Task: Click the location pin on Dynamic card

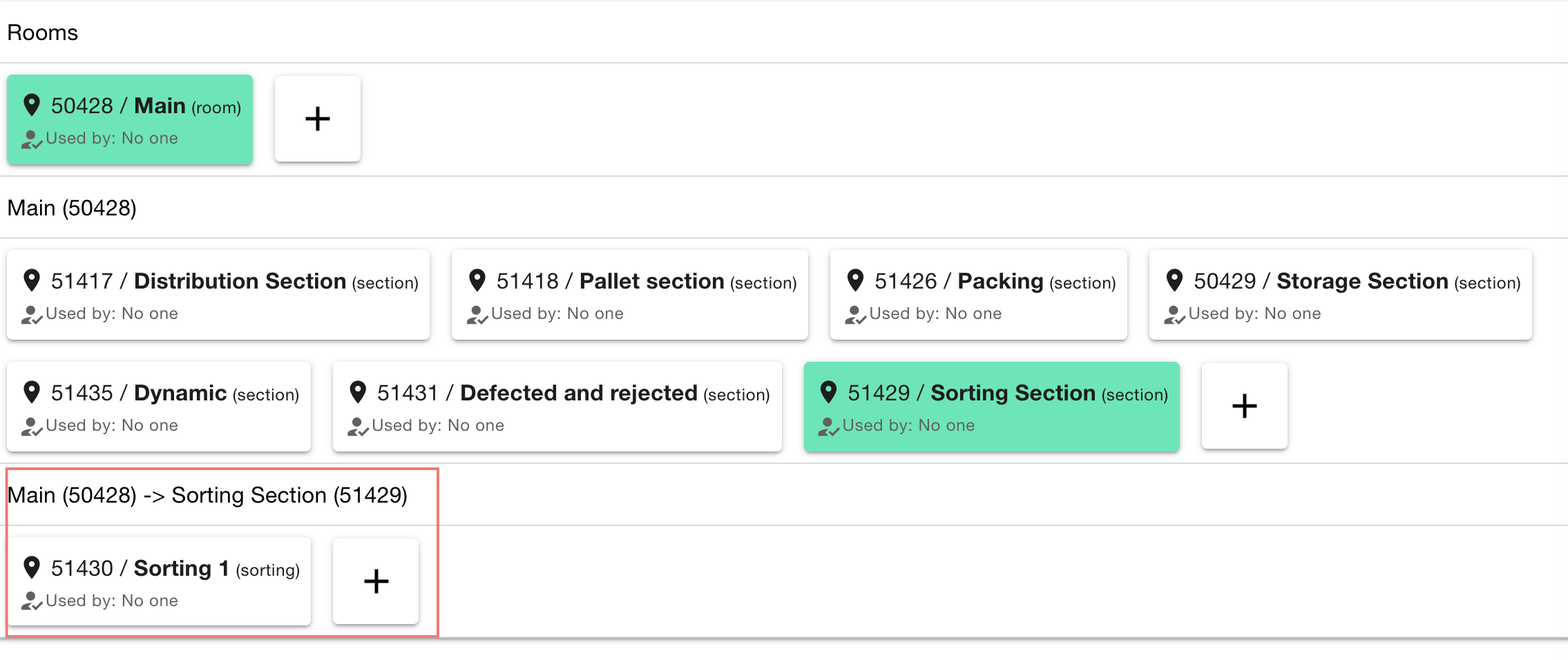Action: [x=32, y=392]
